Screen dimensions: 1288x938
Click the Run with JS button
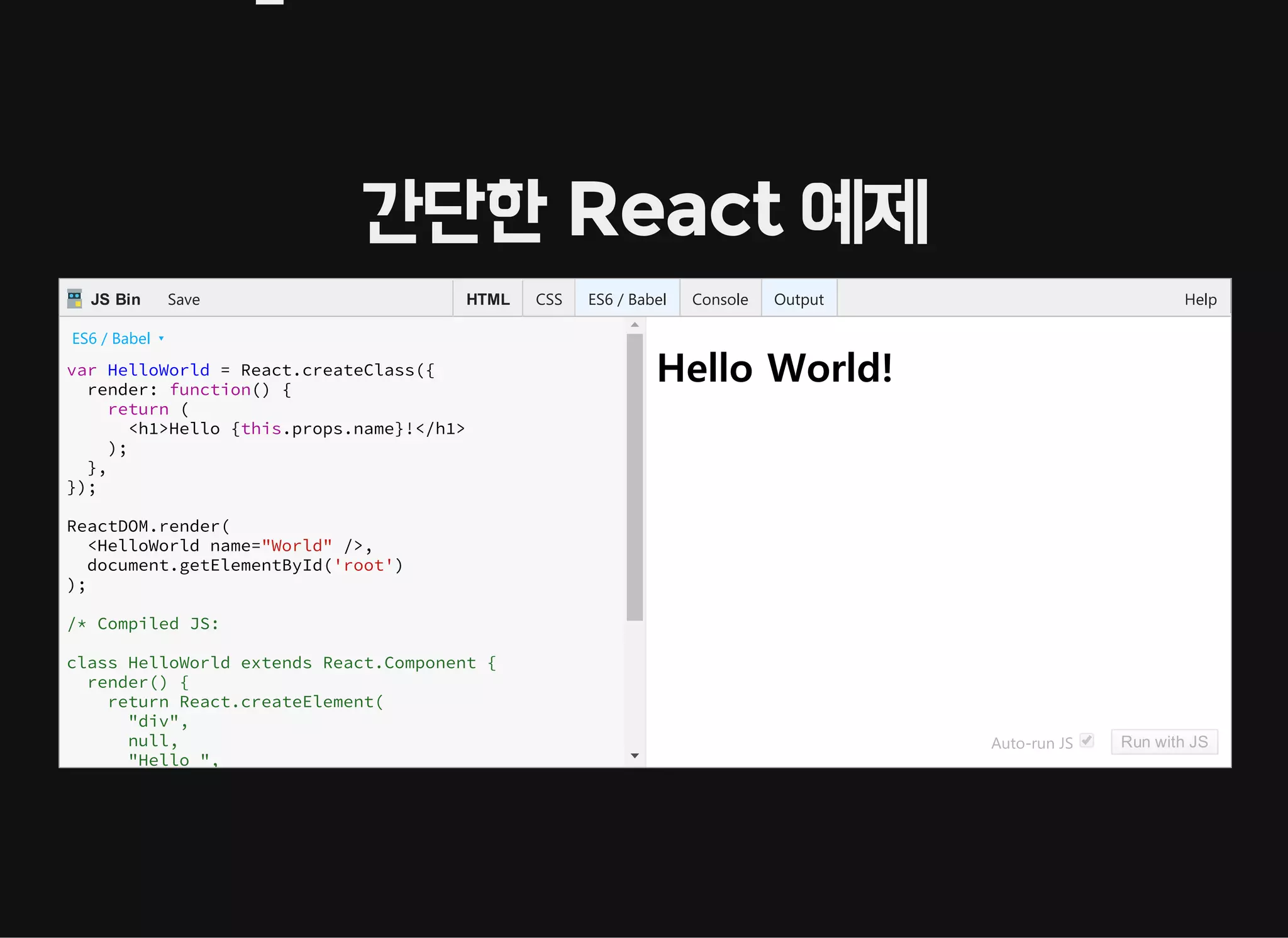1164,742
